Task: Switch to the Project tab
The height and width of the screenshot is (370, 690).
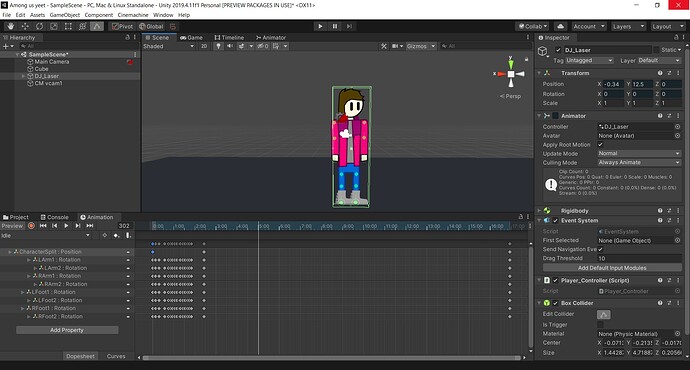Action: pos(16,217)
